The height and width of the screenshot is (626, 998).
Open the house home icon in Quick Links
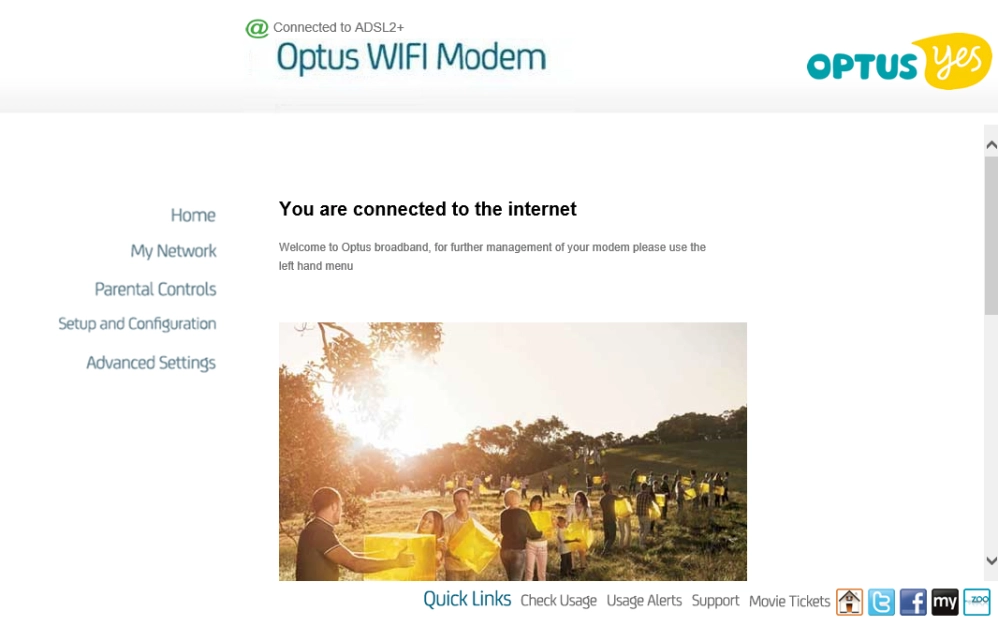849,602
